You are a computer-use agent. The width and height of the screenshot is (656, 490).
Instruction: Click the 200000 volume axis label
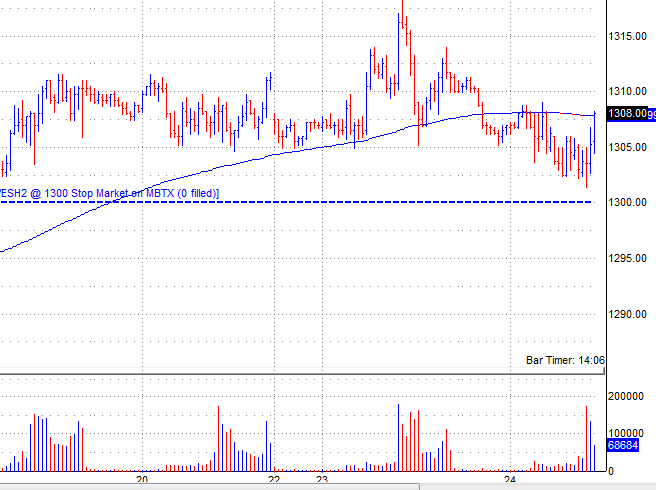point(625,396)
